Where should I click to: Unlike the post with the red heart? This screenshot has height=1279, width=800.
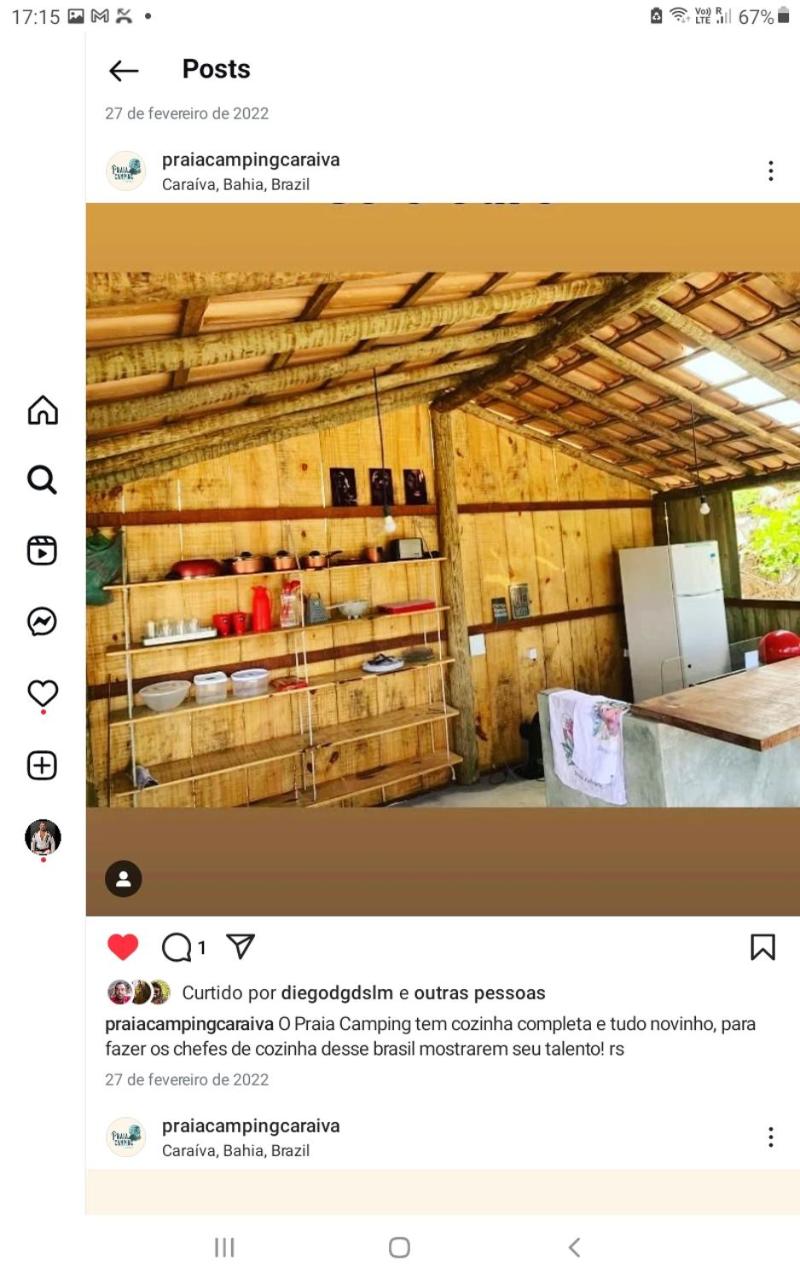point(123,947)
